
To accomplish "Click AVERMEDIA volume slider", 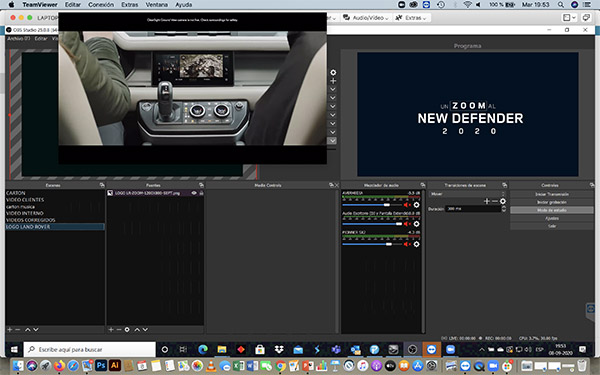I will coord(371,205).
